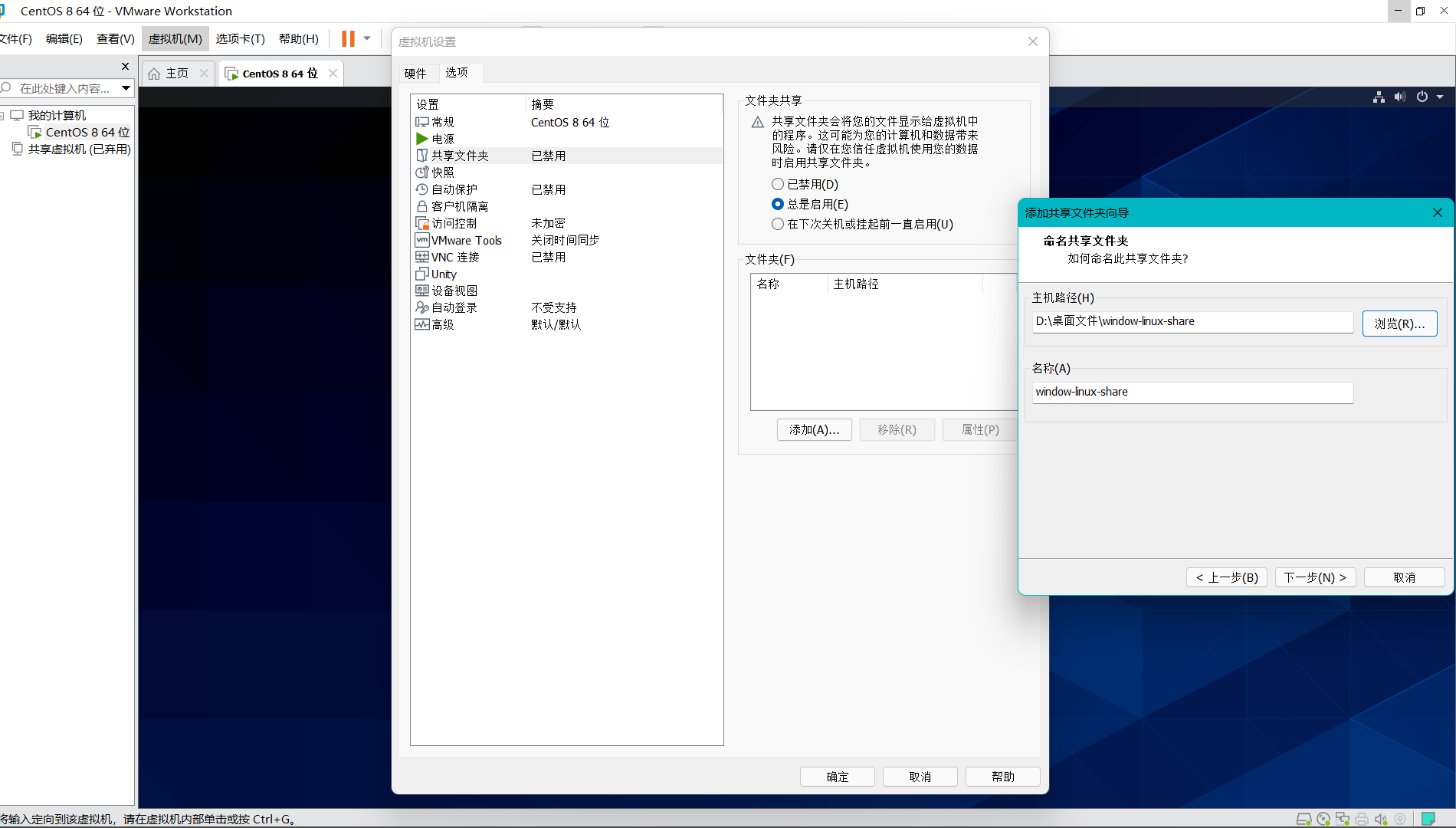Viewport: 1456px width, 828px height.
Task: Open the guest system menu dropdown arrow
Action: coord(1440,97)
